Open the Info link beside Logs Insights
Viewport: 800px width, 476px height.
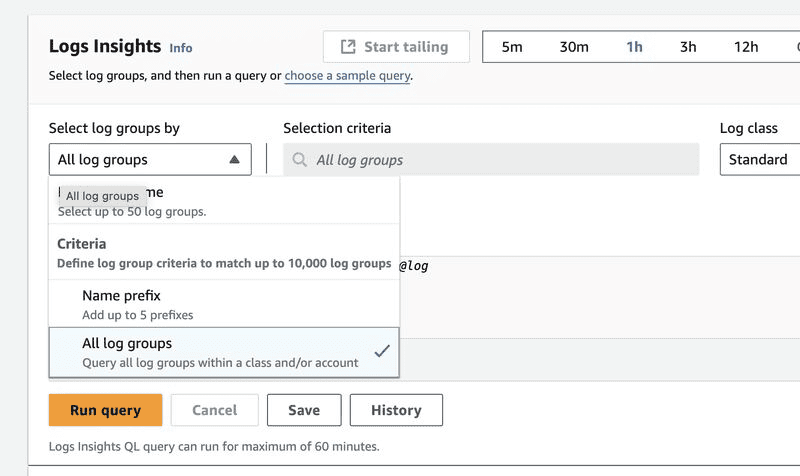click(181, 48)
